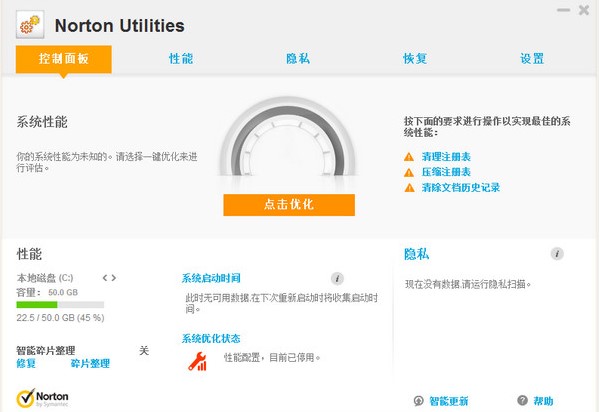Screen dimensions: 600x412
Task: Click the warning icon beside 压缩注册表
Action: point(408,172)
